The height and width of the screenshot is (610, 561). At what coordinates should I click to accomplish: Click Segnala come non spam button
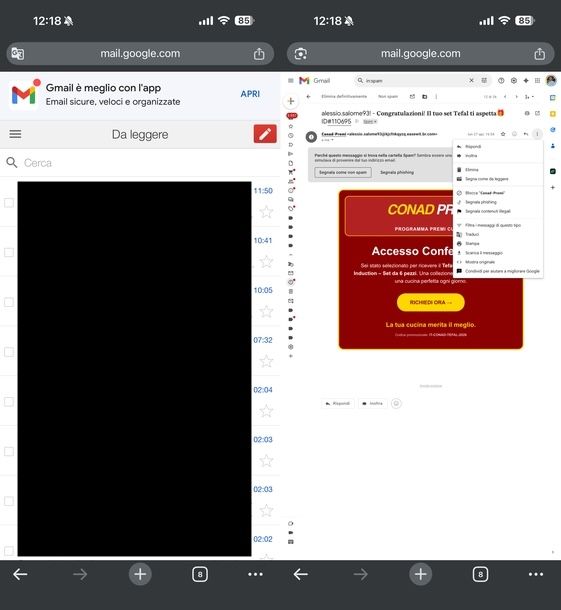343,172
